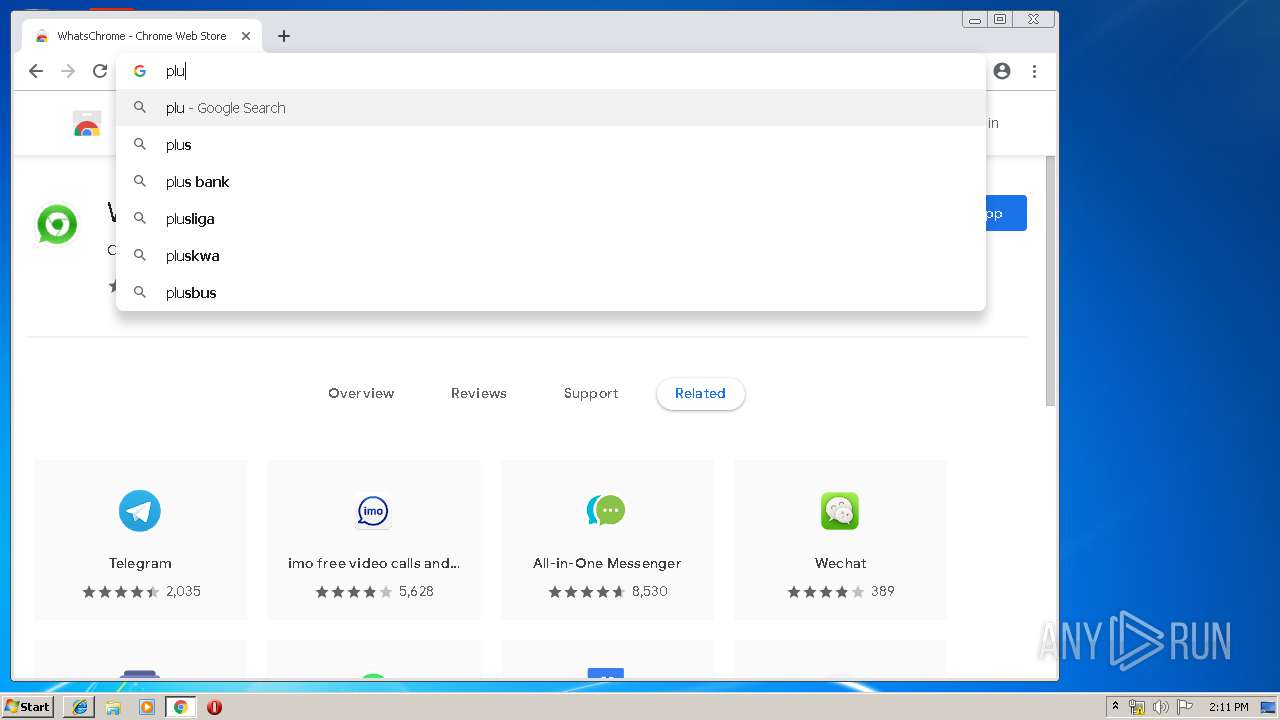Pick the 'plusbus' suggestion
Image resolution: width=1280 pixels, height=720 pixels.
point(551,293)
